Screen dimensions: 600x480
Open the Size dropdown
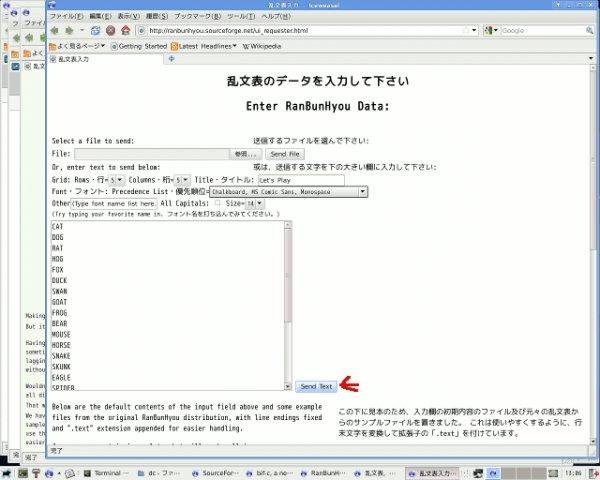coord(254,204)
